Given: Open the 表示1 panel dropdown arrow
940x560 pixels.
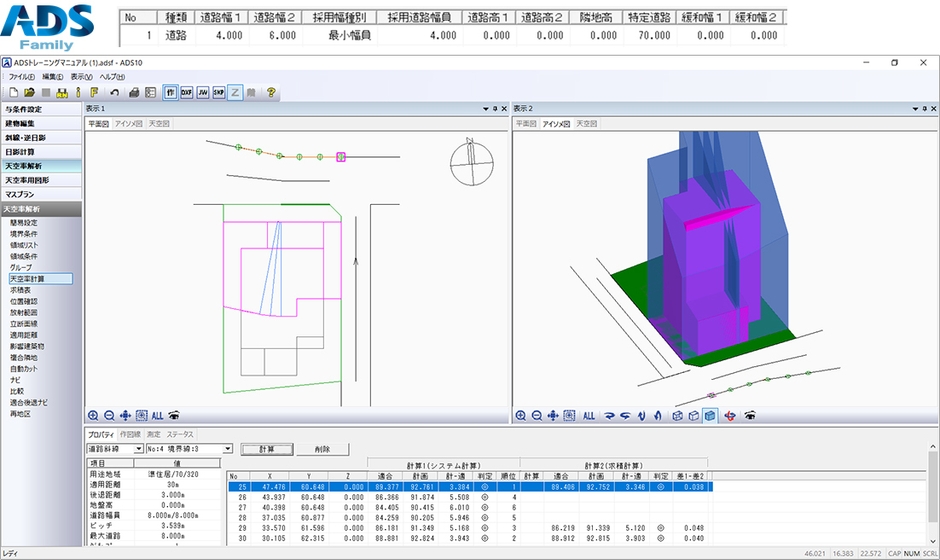Looking at the screenshot, I should [484, 108].
